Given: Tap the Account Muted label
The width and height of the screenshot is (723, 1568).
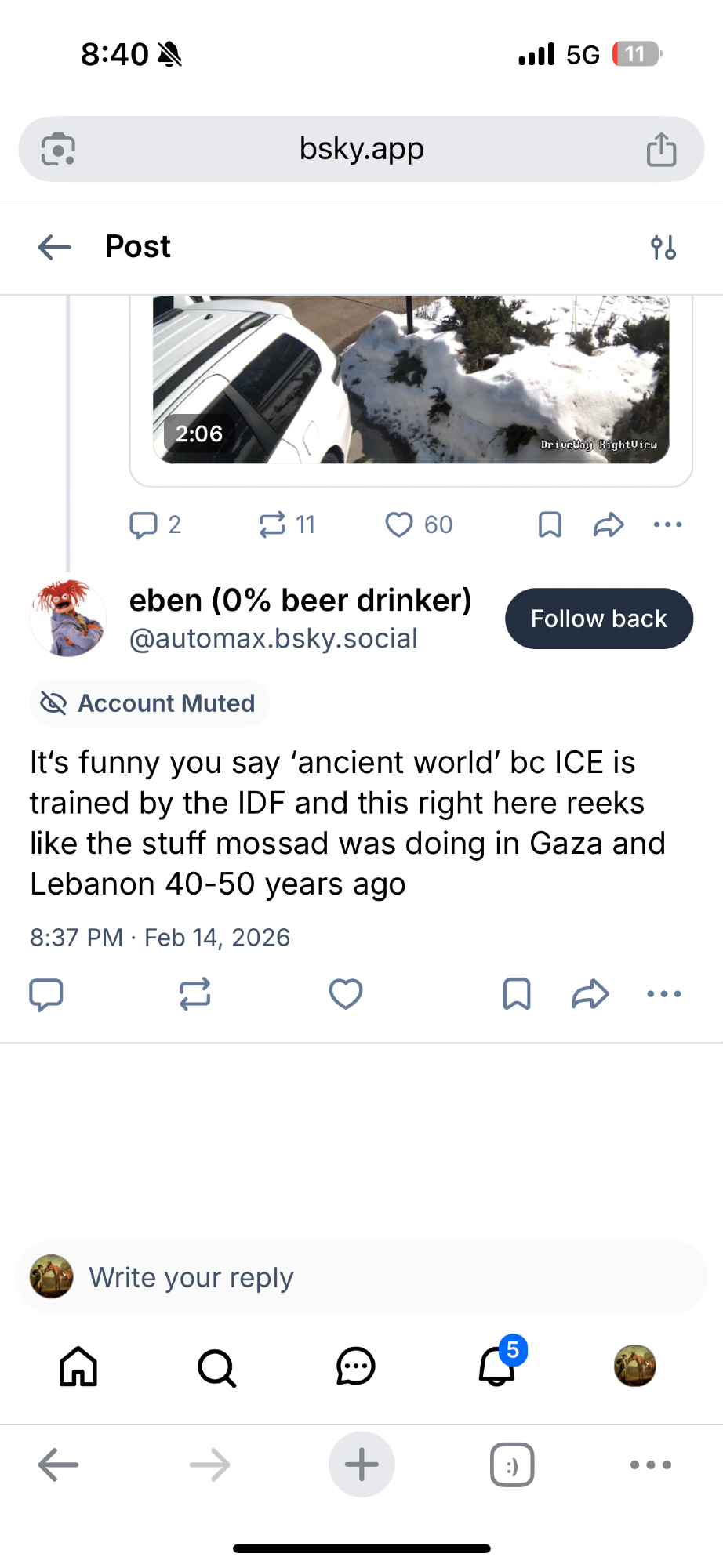Looking at the screenshot, I should (150, 703).
